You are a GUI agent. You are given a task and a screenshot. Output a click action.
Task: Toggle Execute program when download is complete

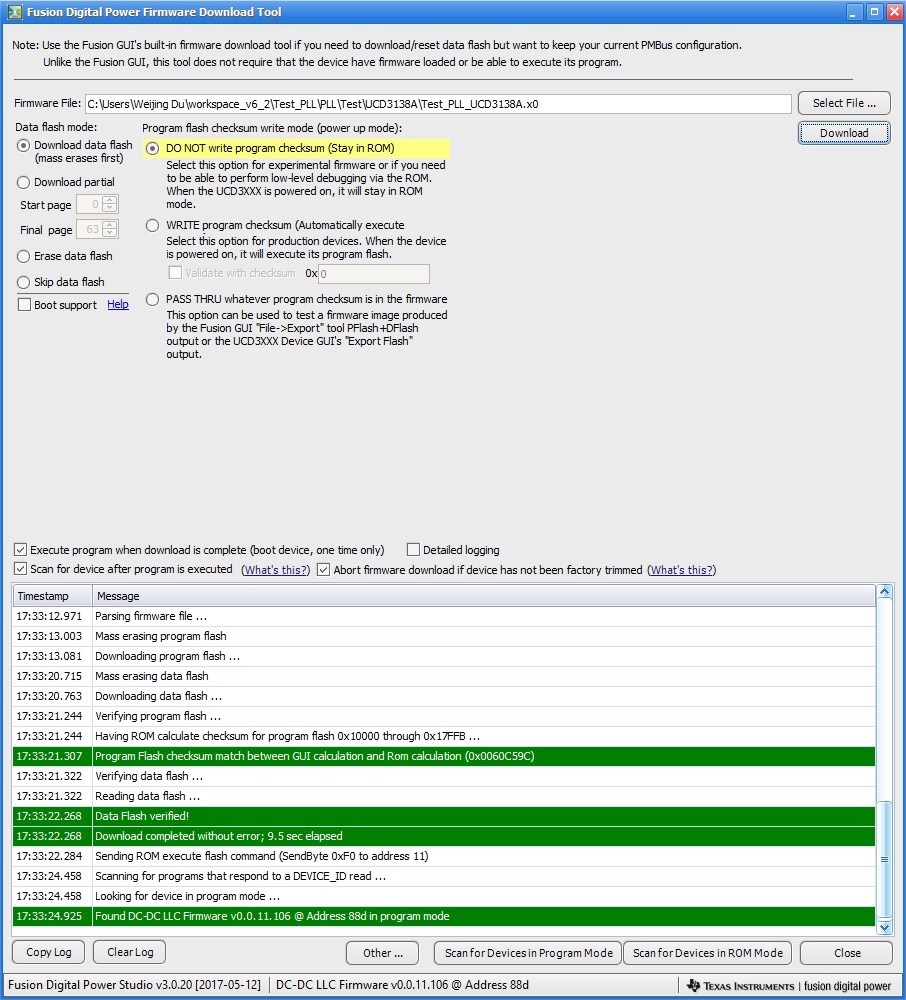coord(20,550)
